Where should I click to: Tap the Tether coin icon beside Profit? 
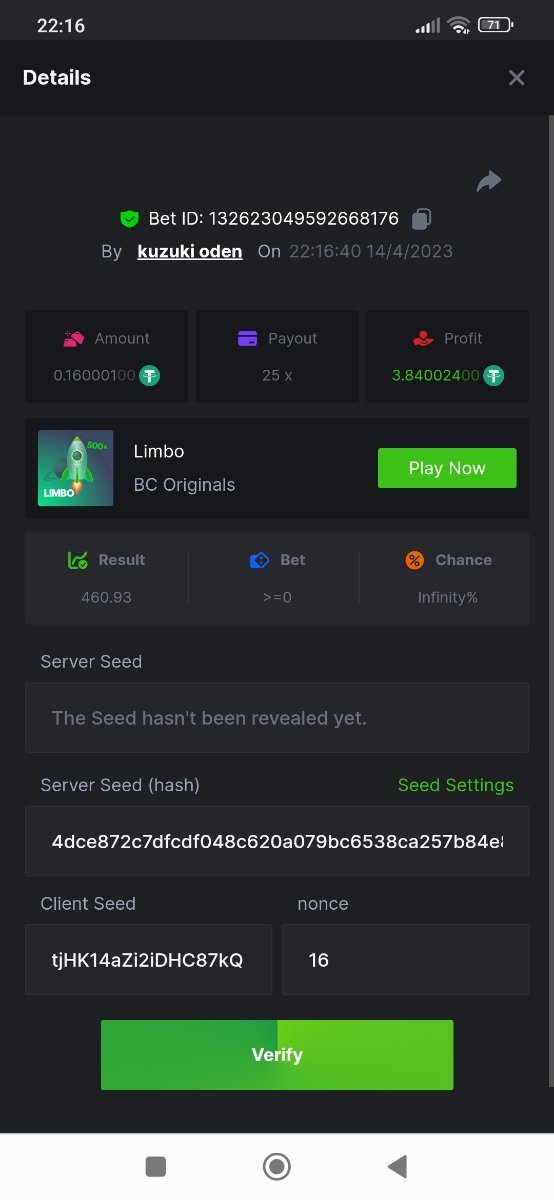tap(493, 375)
